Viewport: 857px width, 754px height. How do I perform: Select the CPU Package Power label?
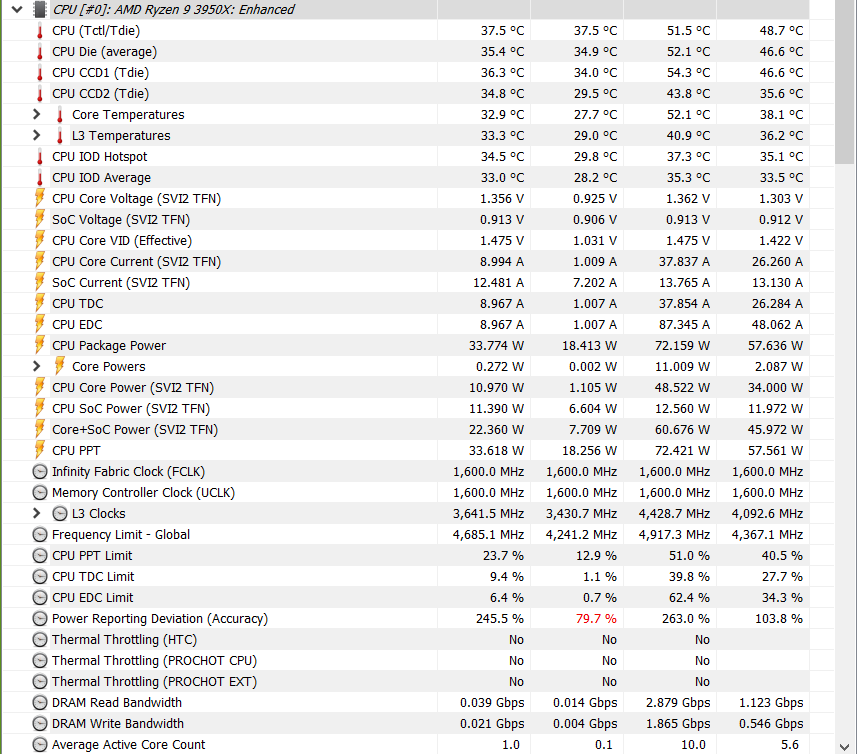coord(109,345)
